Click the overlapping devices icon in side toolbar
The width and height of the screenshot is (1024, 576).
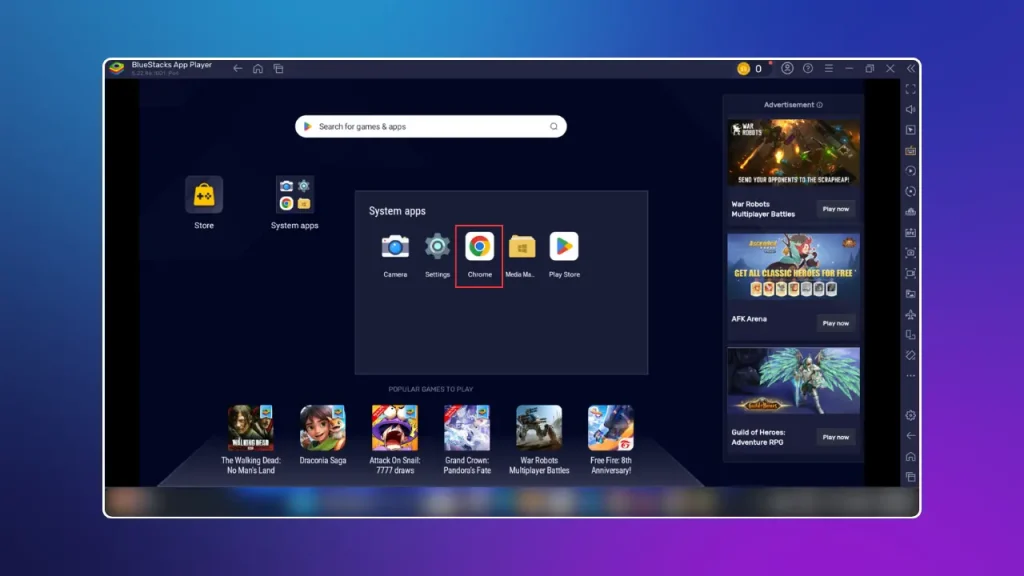click(910, 335)
